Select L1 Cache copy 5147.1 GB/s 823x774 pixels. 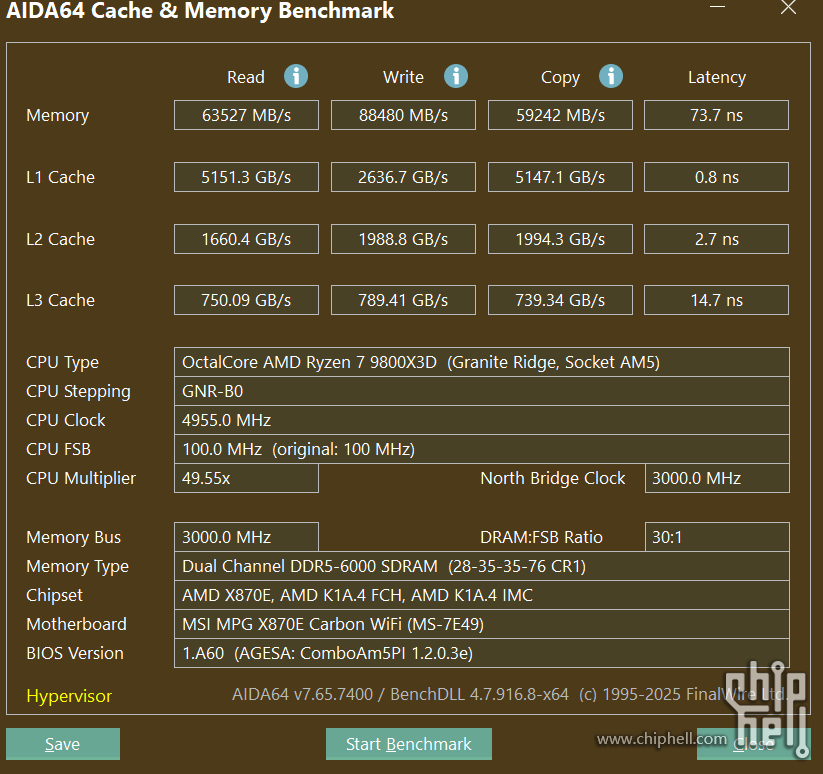pos(560,177)
